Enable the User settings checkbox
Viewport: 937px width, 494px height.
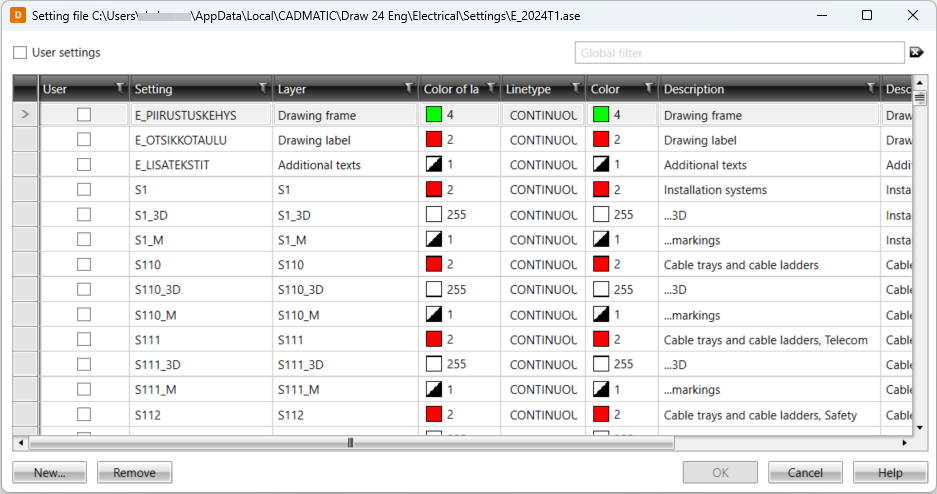point(20,52)
